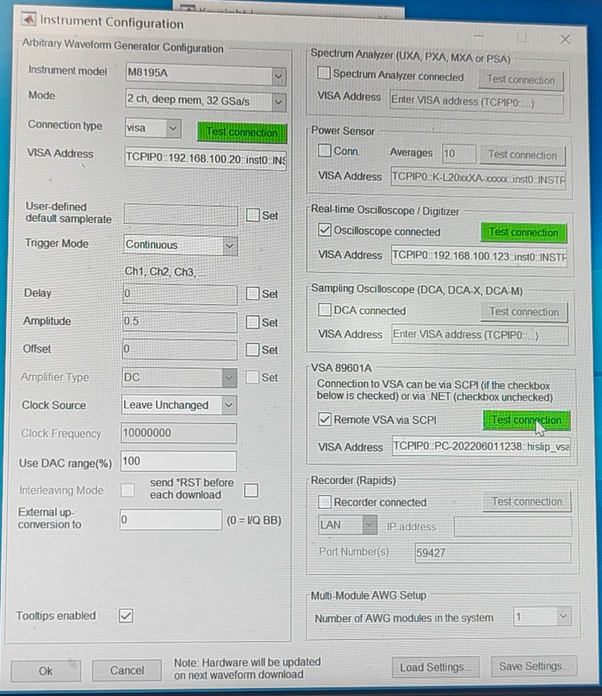602x696 pixels.
Task: Check Recorder connected
Action: coord(325,502)
